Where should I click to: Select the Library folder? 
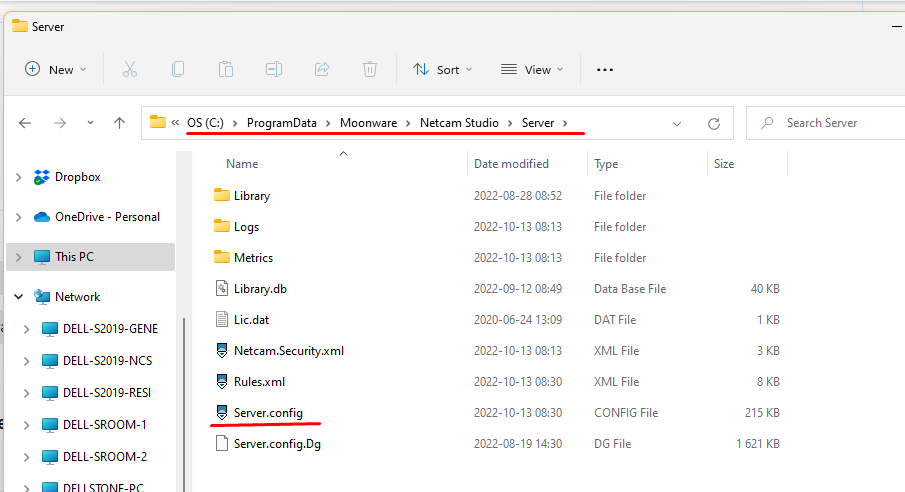pyautogui.click(x=251, y=196)
